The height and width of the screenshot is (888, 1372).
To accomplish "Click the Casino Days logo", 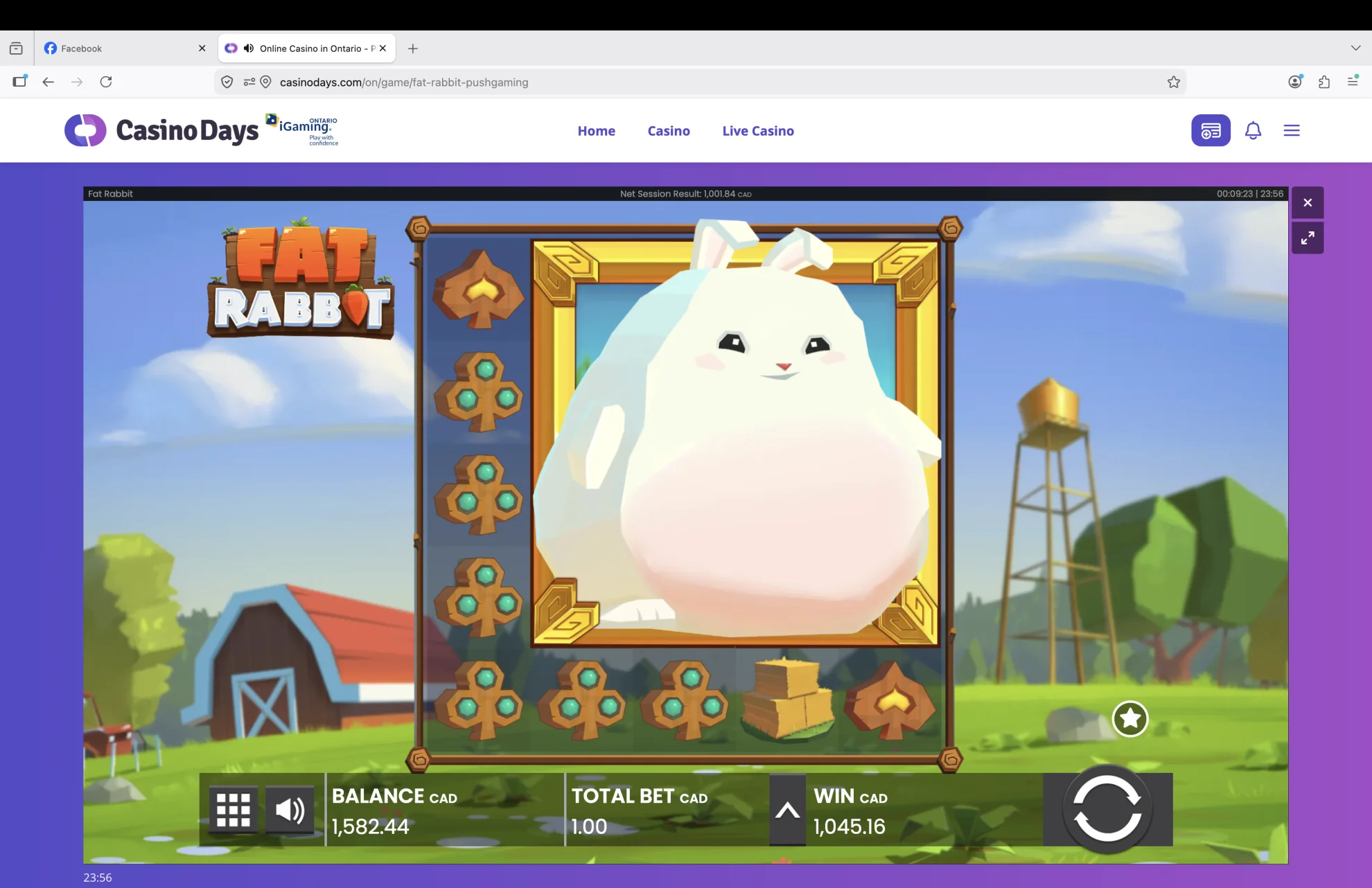I will (161, 130).
